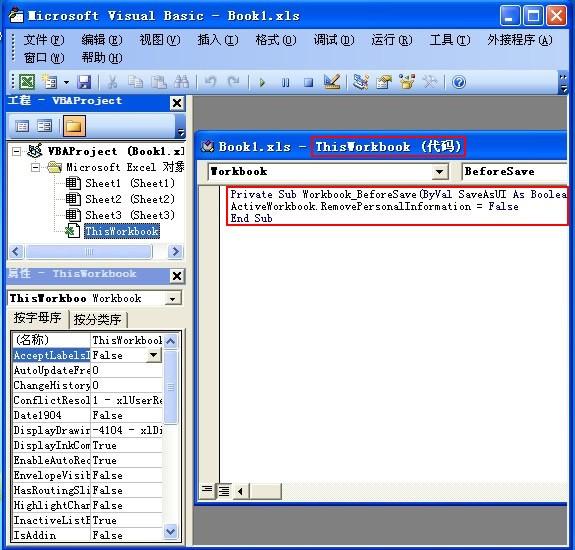Open the Properties Window toolbar icon
This screenshot has width=575, height=550.
384,82
